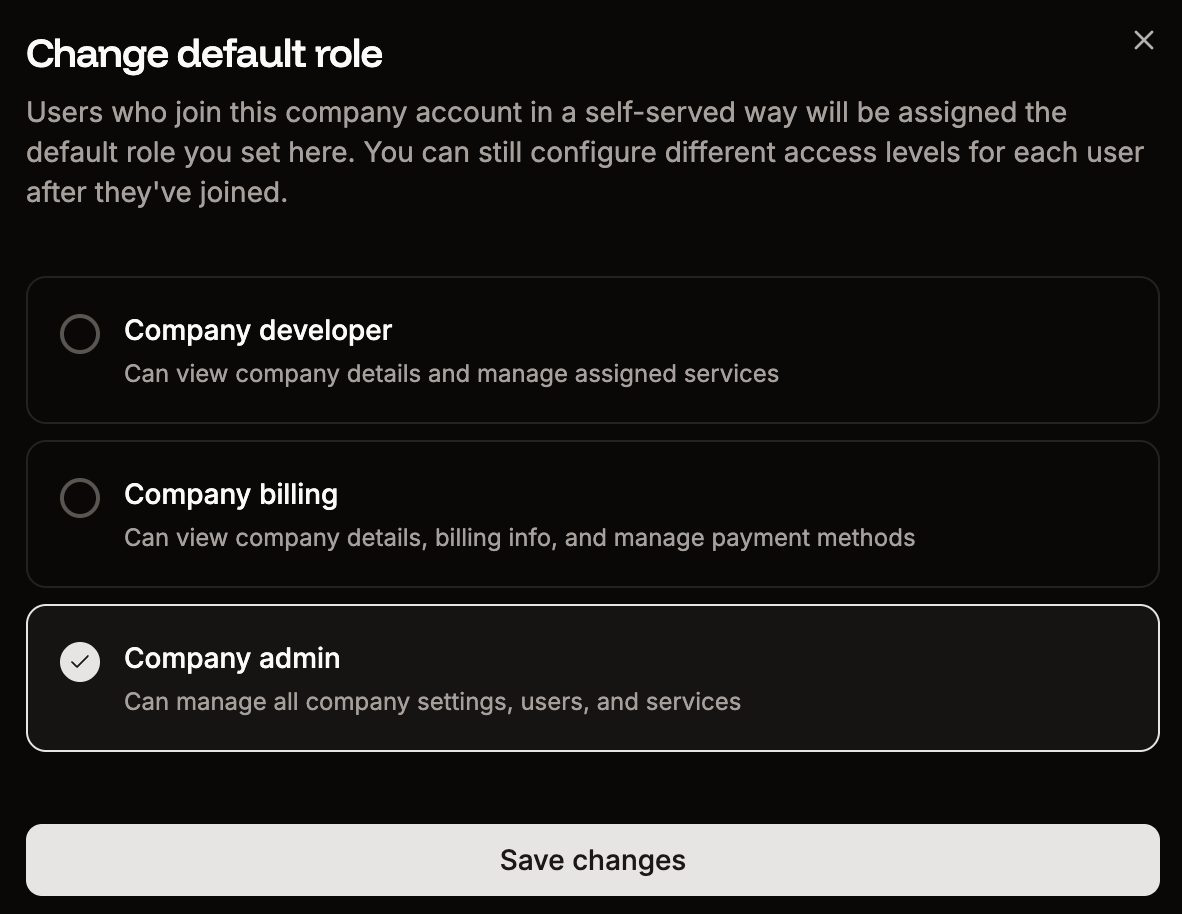Click the billing role description text

518,537
